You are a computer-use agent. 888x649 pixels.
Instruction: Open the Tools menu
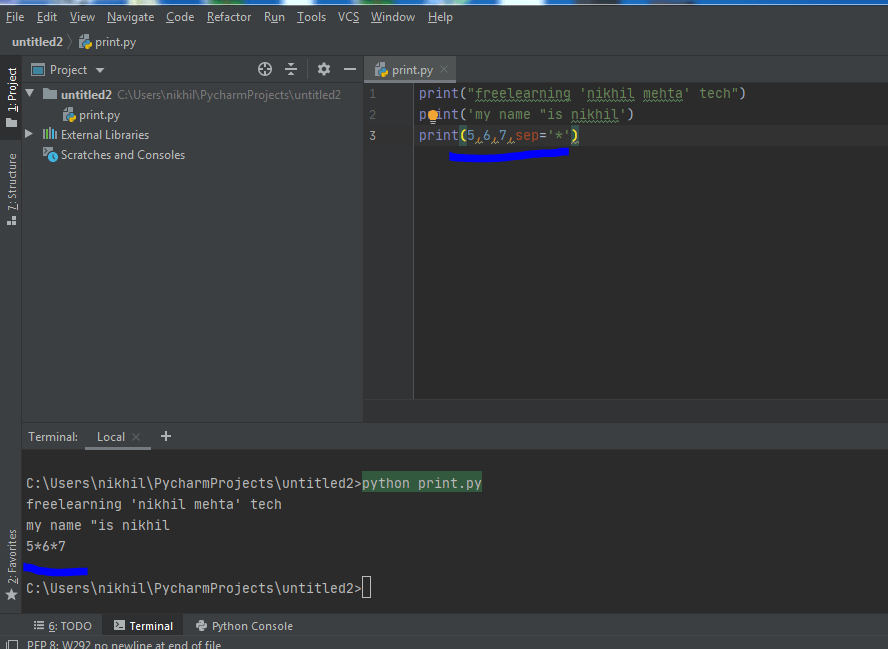pyautogui.click(x=311, y=17)
